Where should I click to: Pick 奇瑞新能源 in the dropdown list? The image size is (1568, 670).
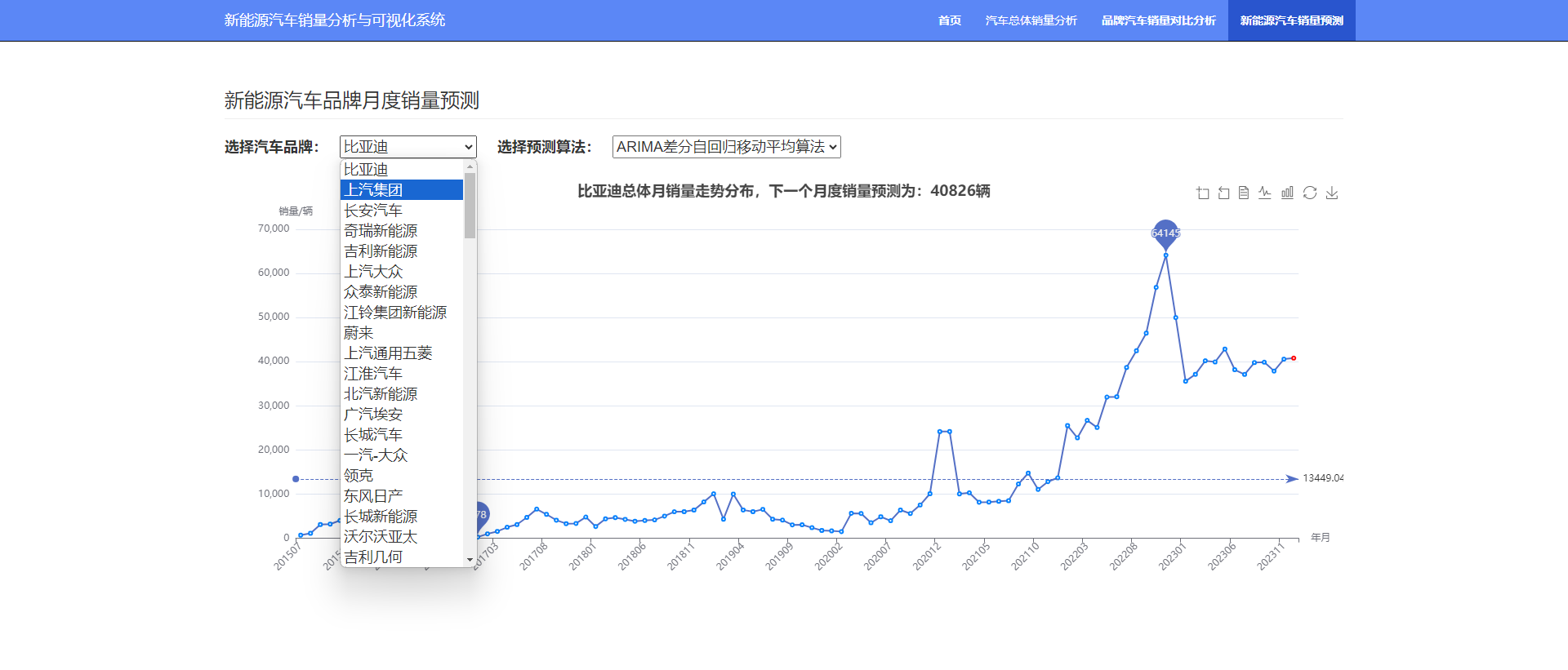(402, 231)
